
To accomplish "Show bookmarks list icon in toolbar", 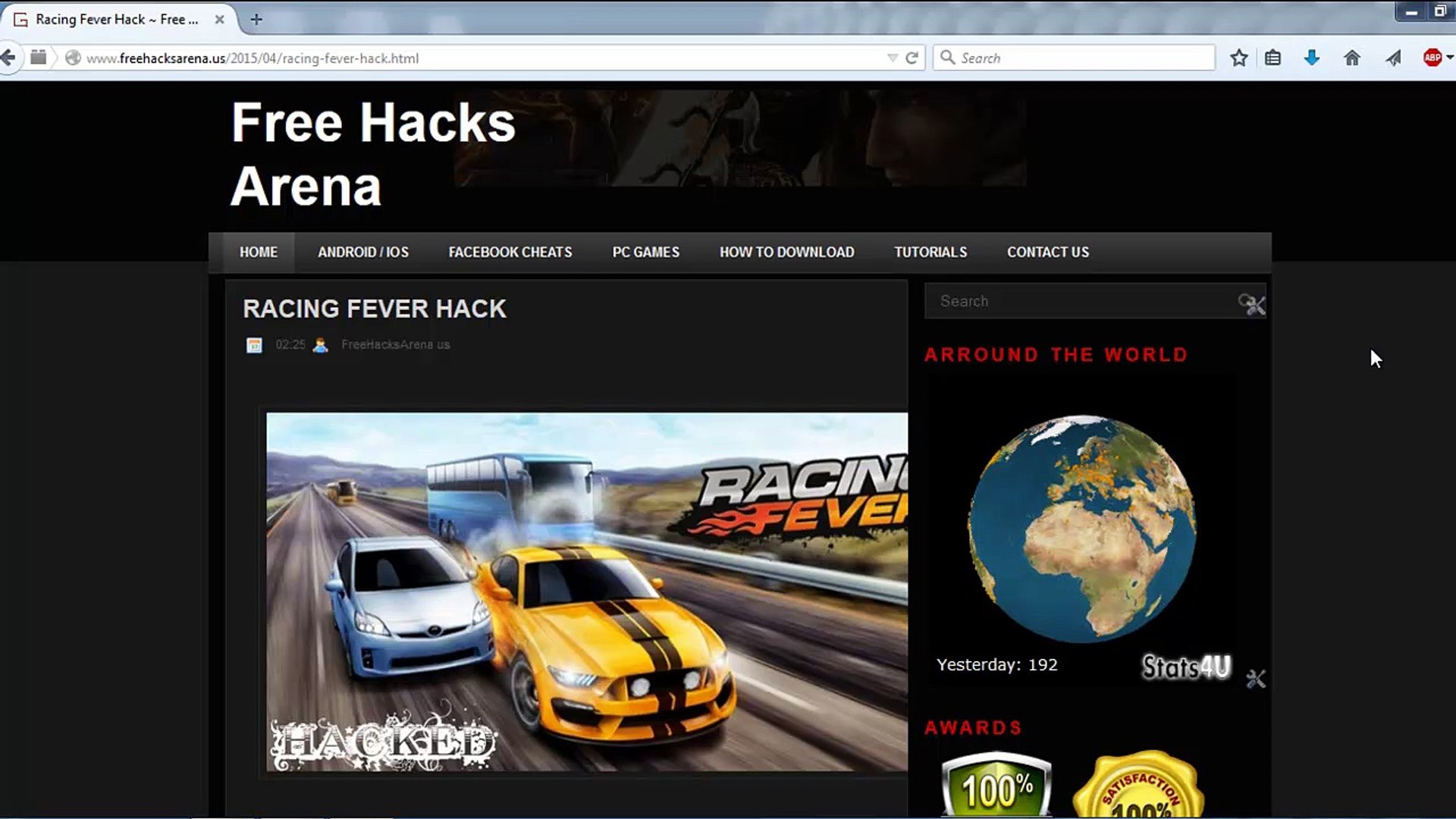I will (x=1272, y=58).
